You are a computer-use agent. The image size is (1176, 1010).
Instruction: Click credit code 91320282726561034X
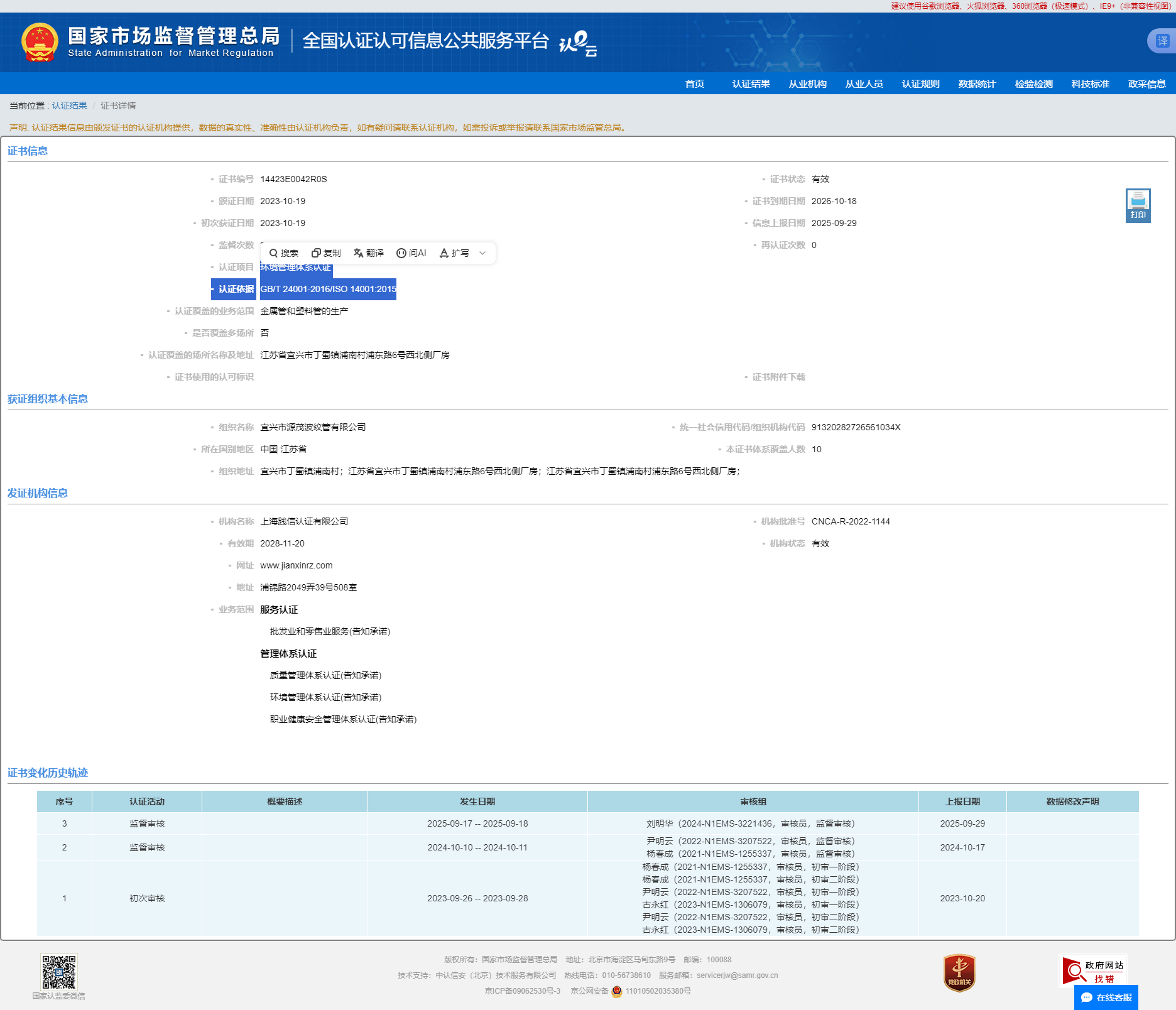[856, 427]
